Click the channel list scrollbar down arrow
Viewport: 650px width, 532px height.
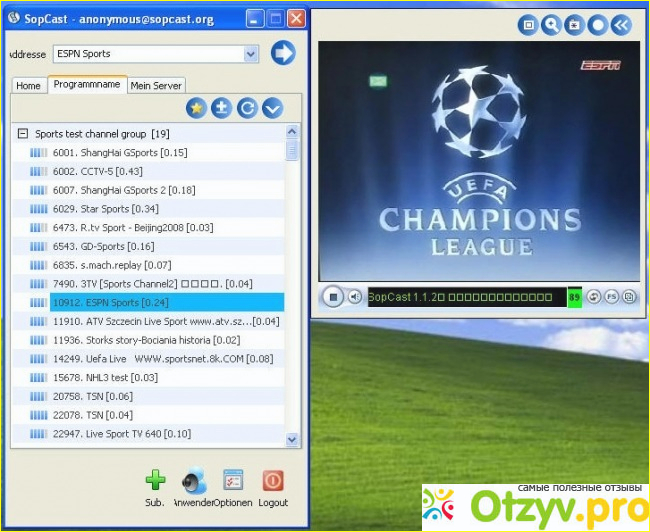[292, 438]
